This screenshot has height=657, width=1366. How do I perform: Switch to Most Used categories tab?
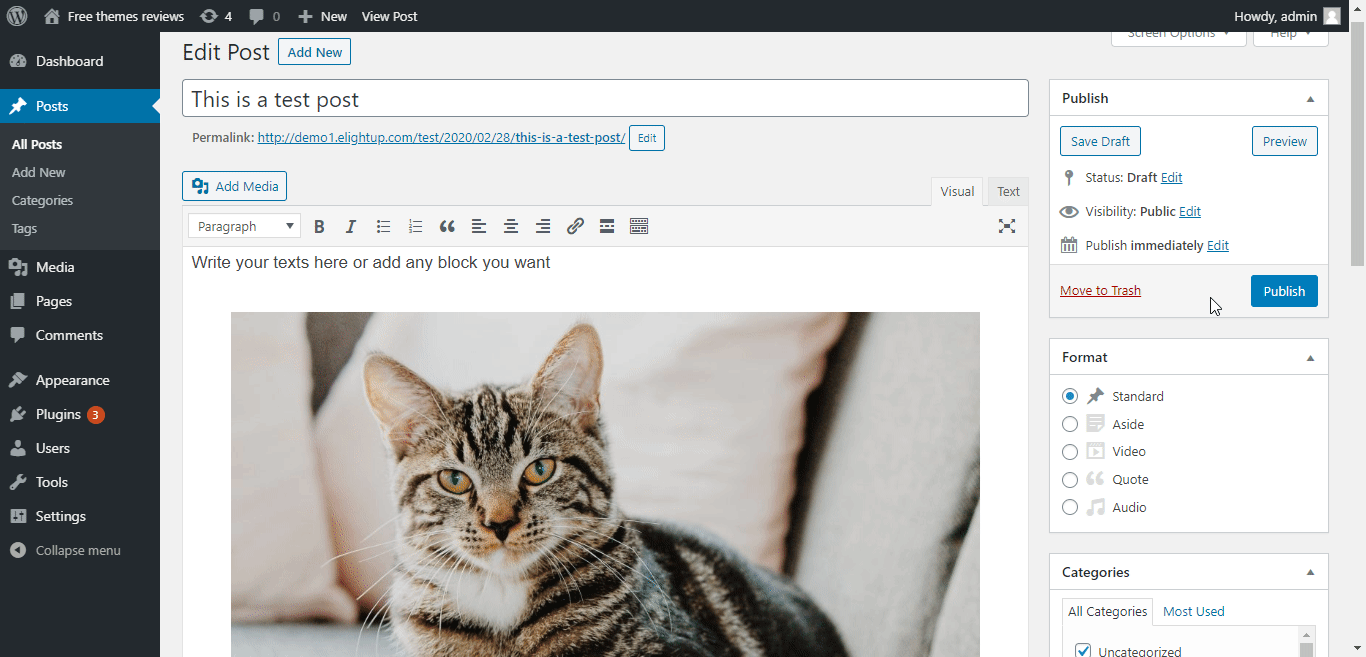(1193, 611)
